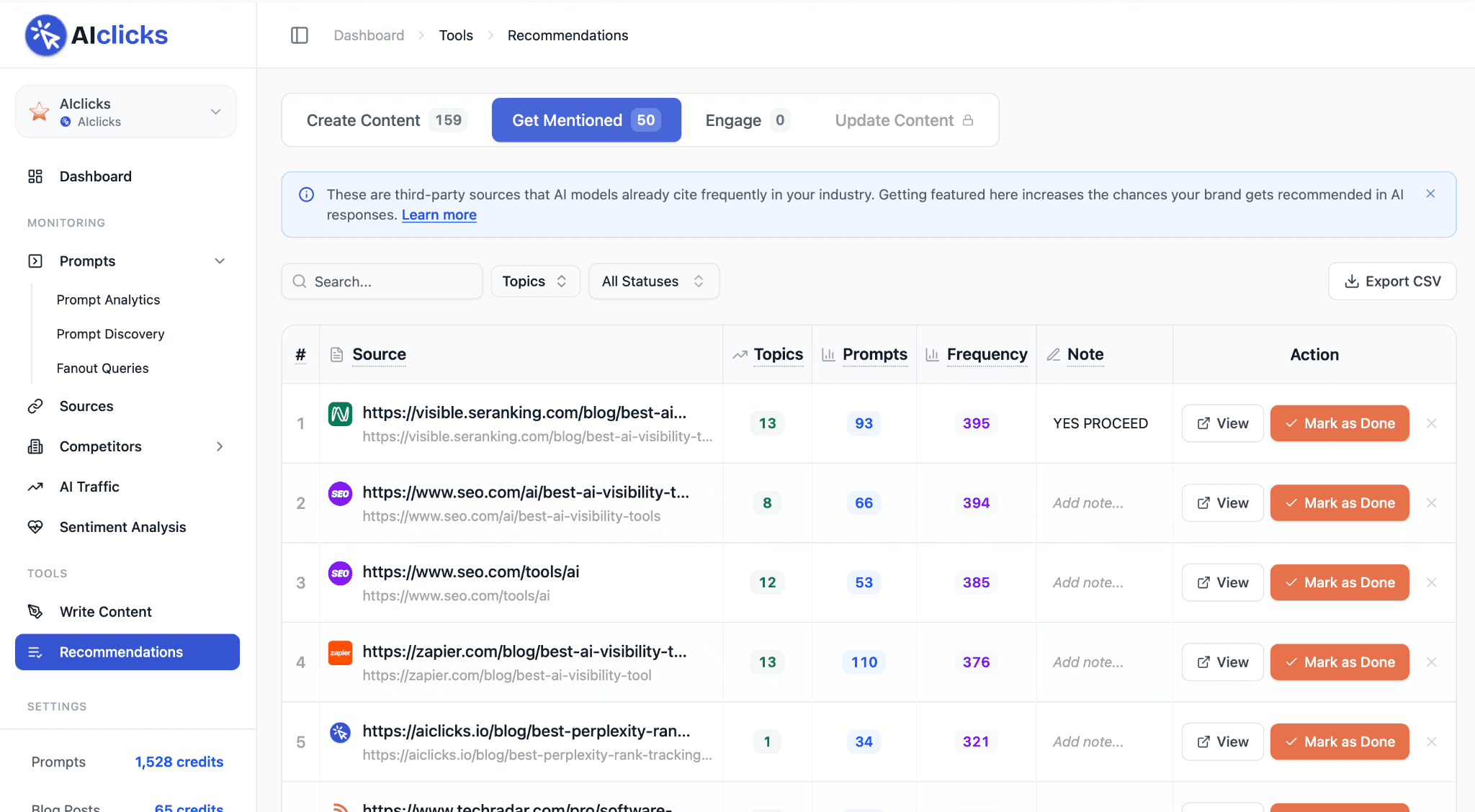Switch to Create Content tab

(387, 120)
